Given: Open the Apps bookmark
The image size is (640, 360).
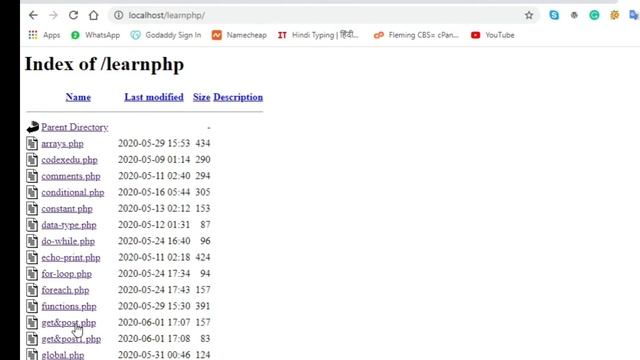Looking at the screenshot, I should (44, 35).
